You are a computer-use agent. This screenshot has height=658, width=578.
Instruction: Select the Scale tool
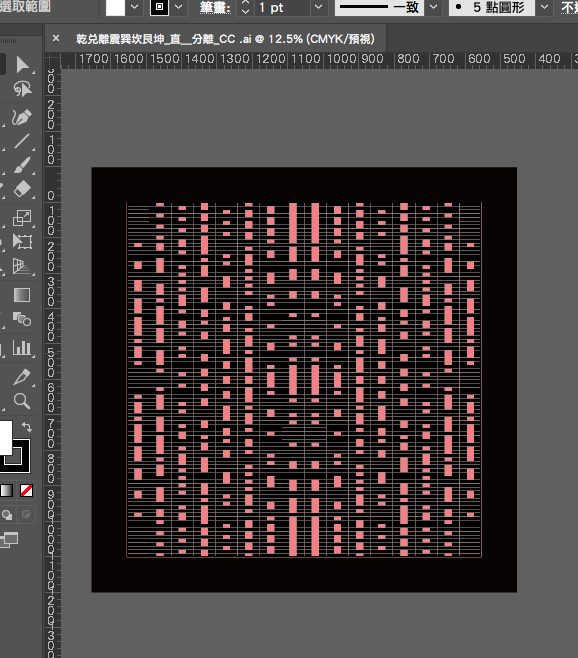pos(22,218)
